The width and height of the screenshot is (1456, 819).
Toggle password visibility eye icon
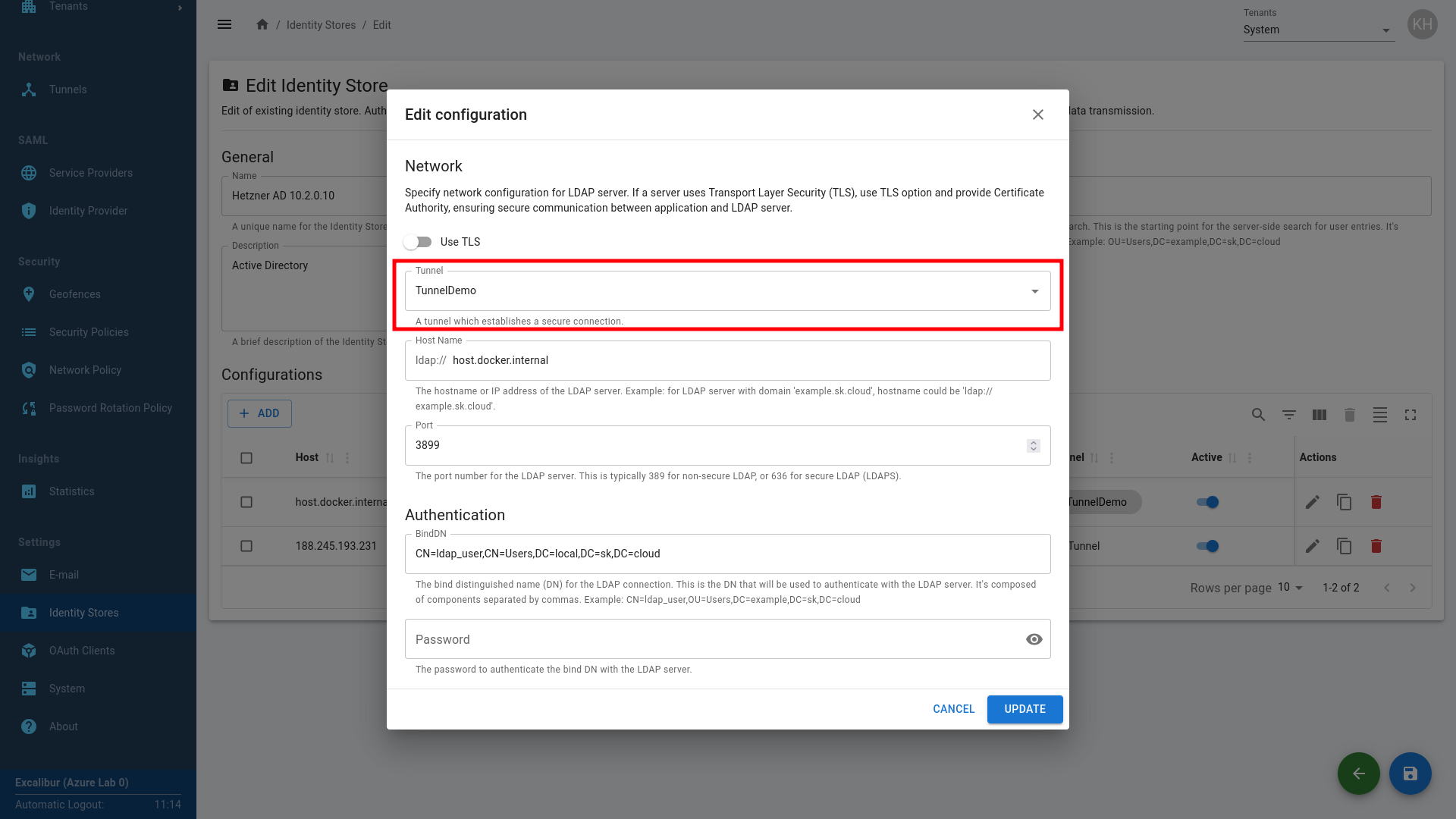click(1034, 639)
